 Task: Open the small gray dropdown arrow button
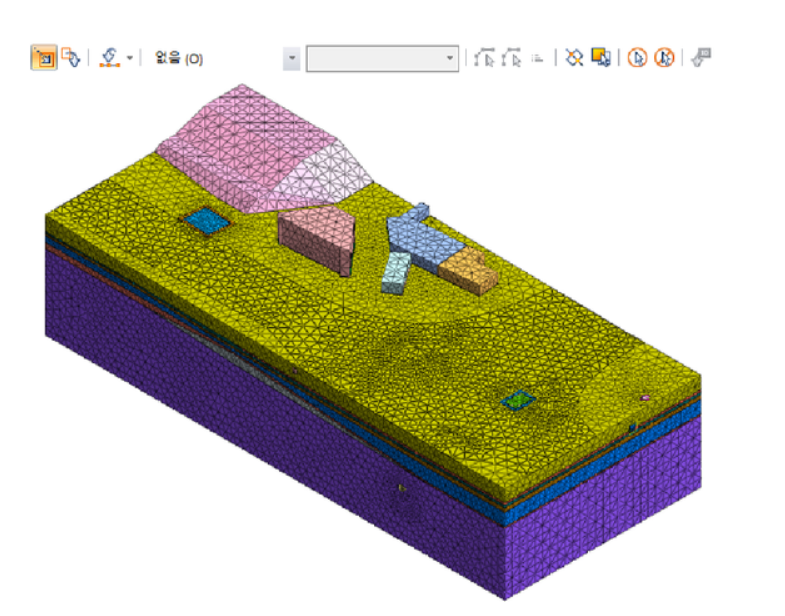tap(291, 58)
